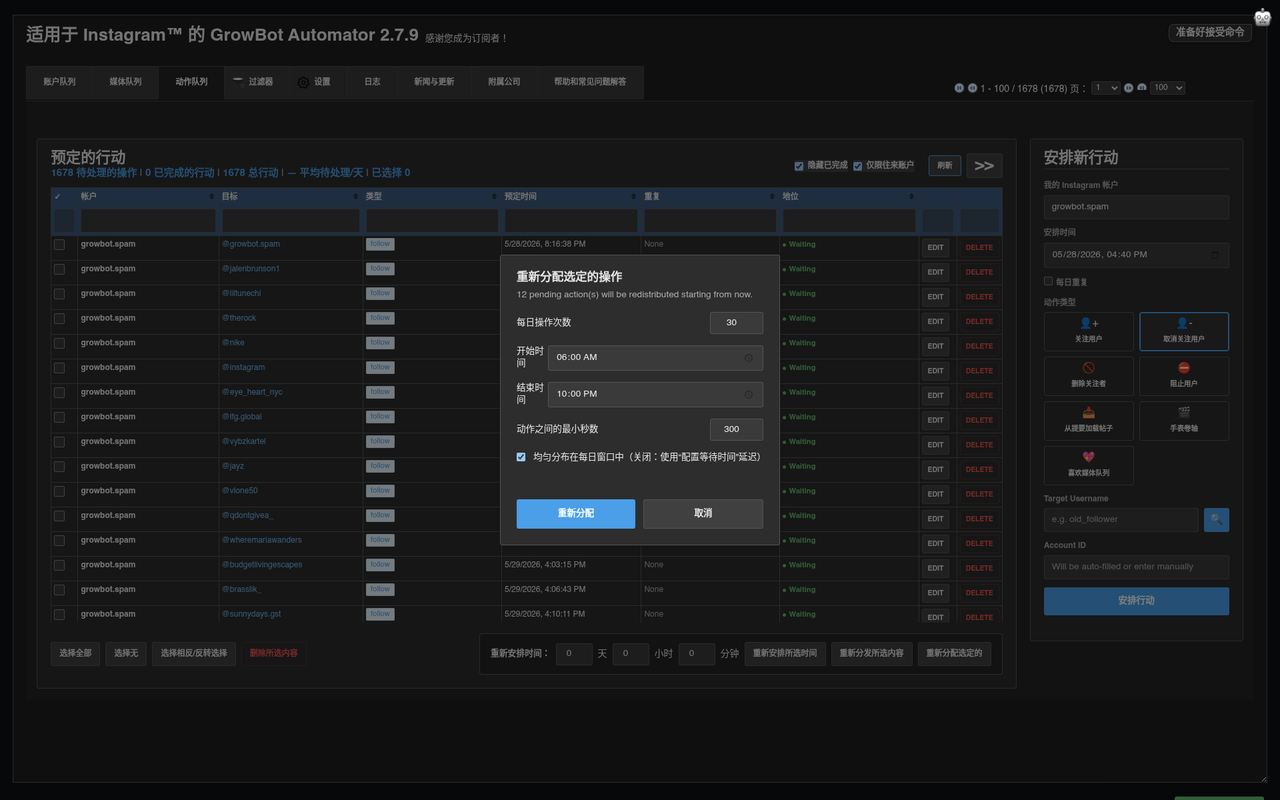
Task: Click the 刷新 refresh button
Action: click(x=945, y=166)
